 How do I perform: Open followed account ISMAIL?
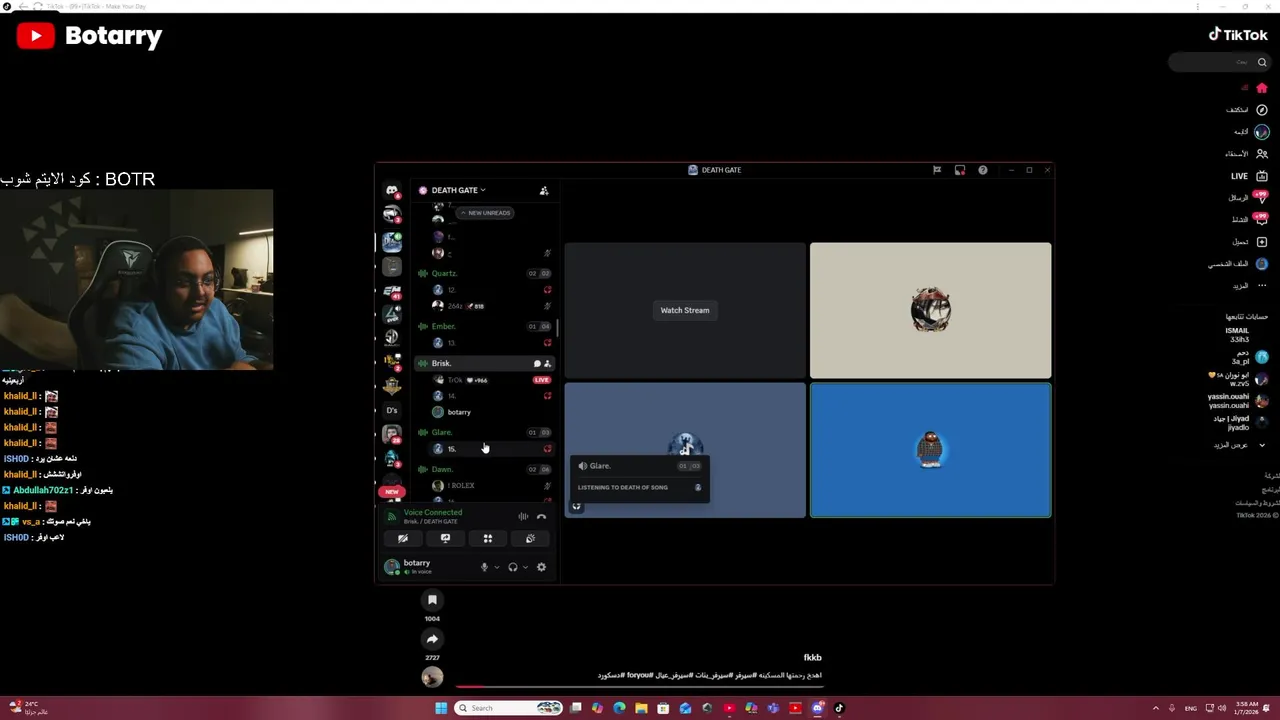pyautogui.click(x=1237, y=335)
